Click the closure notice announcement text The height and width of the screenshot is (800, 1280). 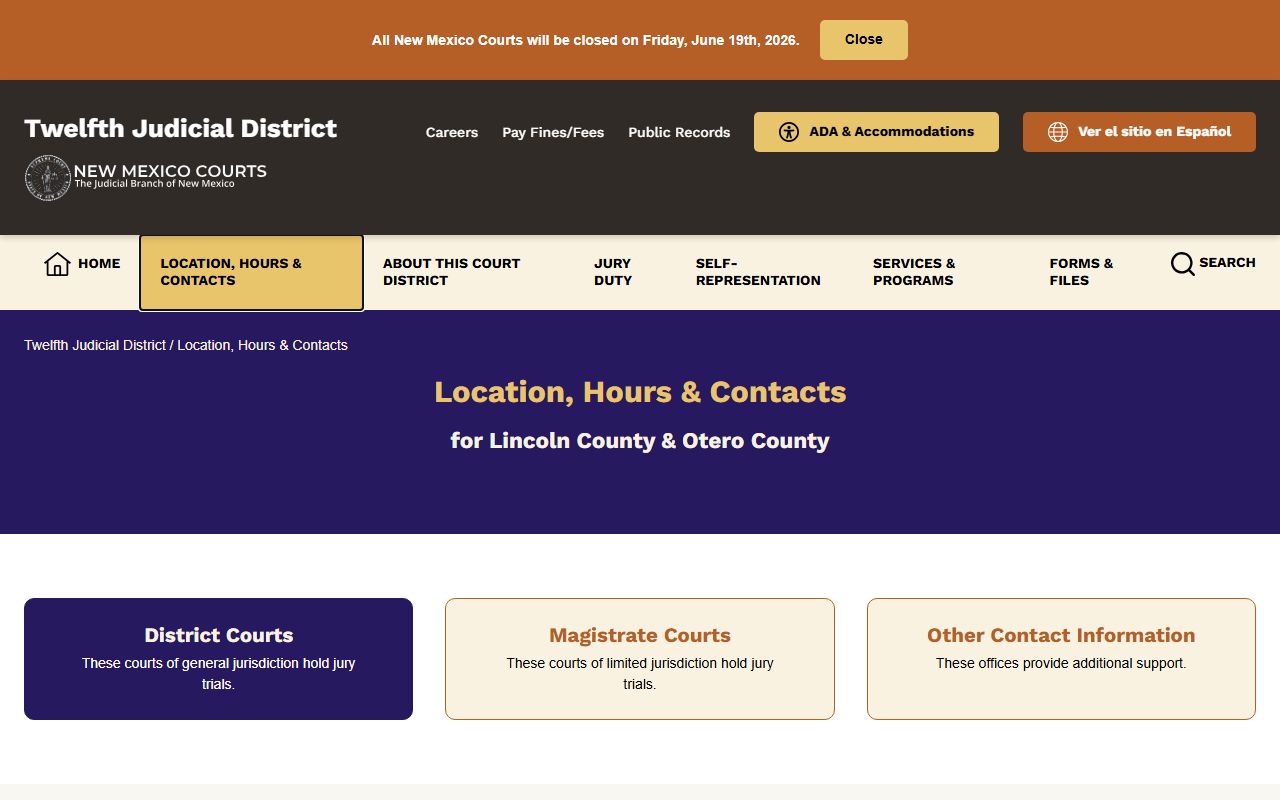pos(586,40)
